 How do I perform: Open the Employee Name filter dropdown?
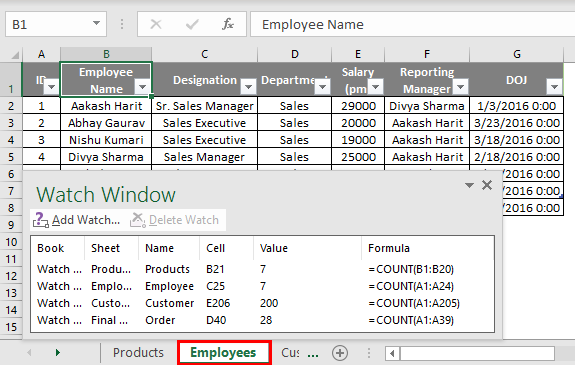[142, 87]
